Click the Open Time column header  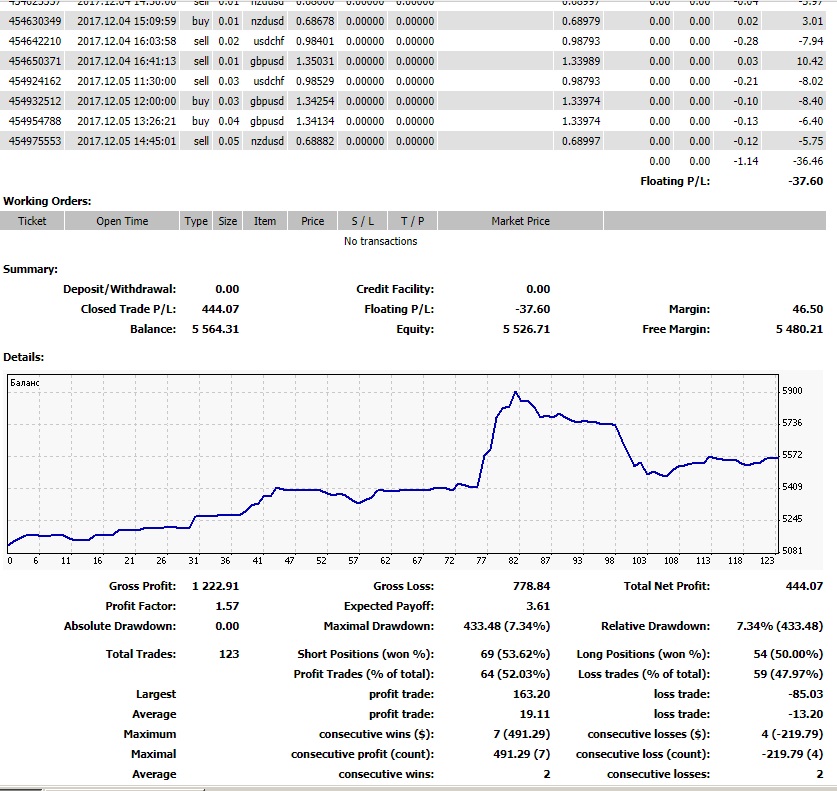pyautogui.click(x=122, y=221)
